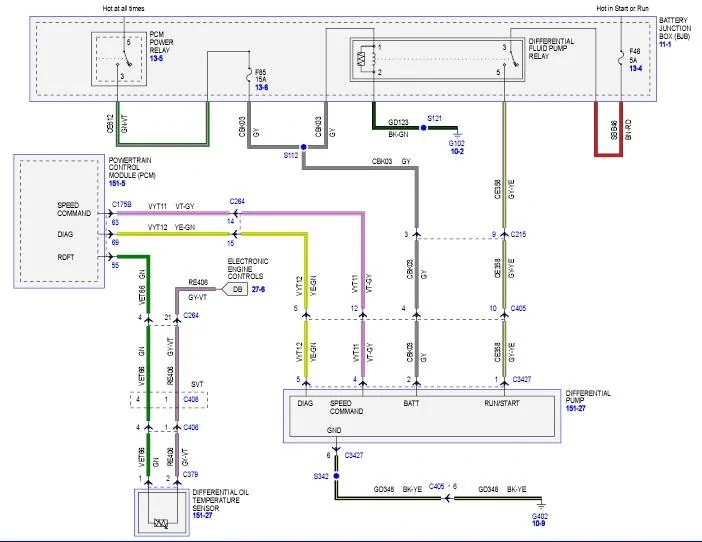The image size is (702, 542).
Task: Click the 'C264' connector label above pin 14
Action: [x=237, y=201]
